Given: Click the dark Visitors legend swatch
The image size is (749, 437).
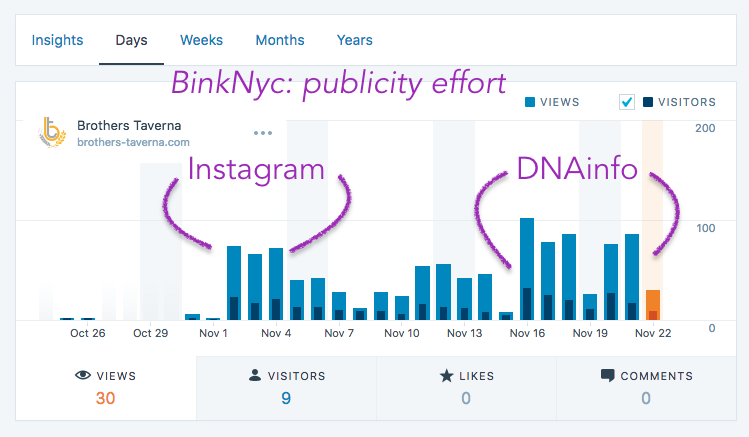Looking at the screenshot, I should point(648,102).
